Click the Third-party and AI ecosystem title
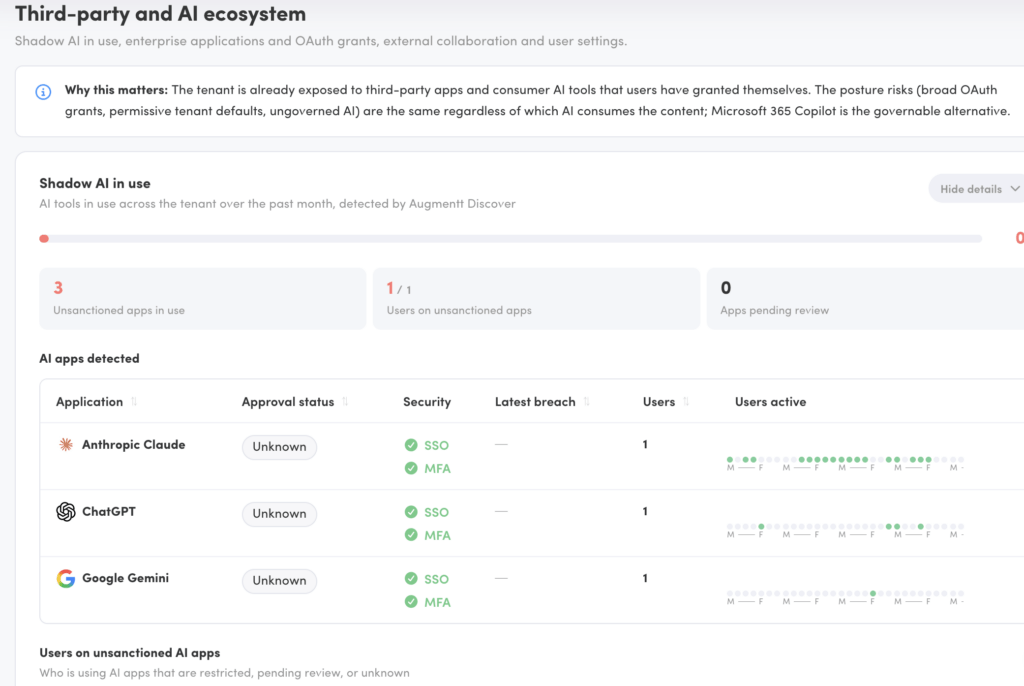Screen dimensions: 1024x686 pos(160,14)
